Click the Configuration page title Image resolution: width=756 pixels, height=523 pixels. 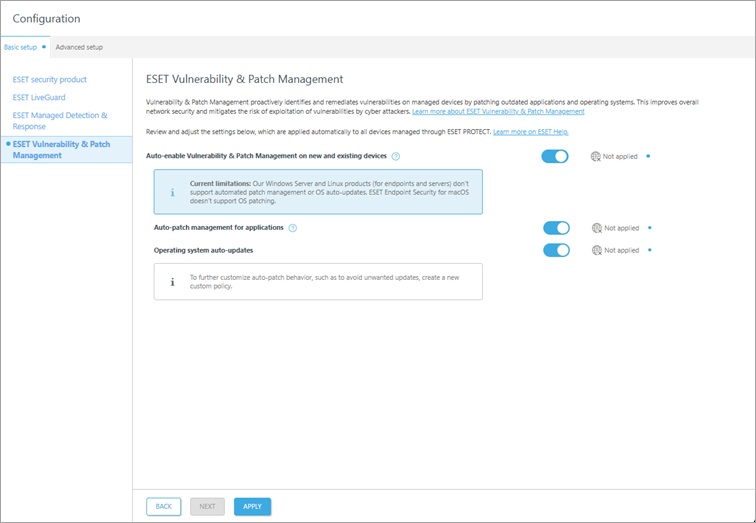(x=46, y=19)
